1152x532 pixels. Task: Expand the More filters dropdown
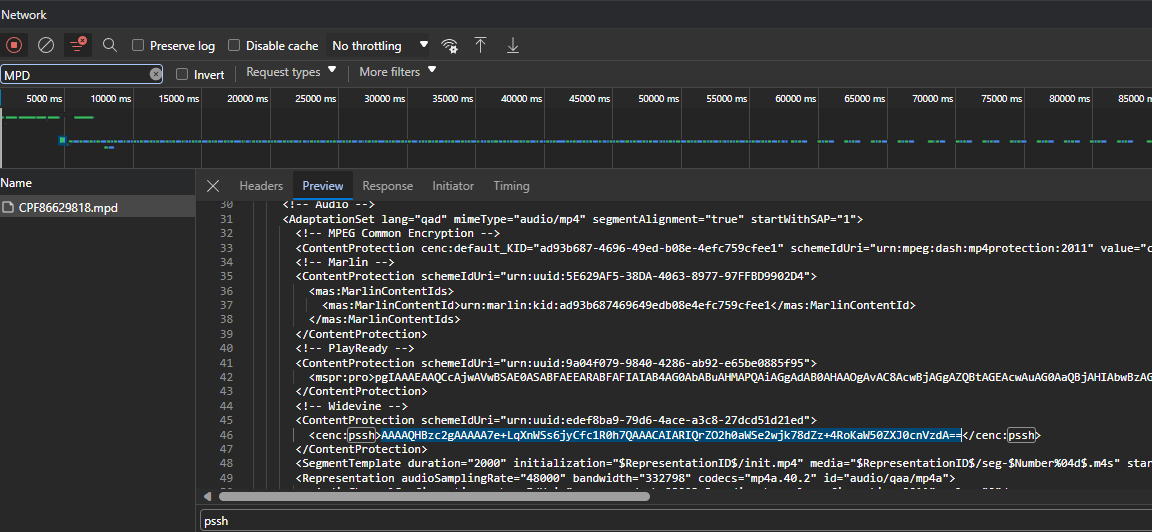pos(398,72)
